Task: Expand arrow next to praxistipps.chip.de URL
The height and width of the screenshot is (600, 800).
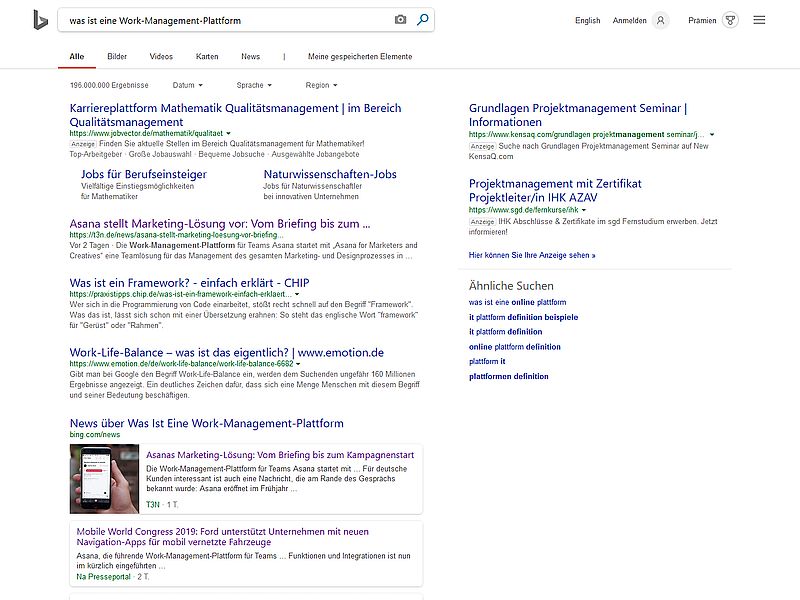Action: [297, 294]
